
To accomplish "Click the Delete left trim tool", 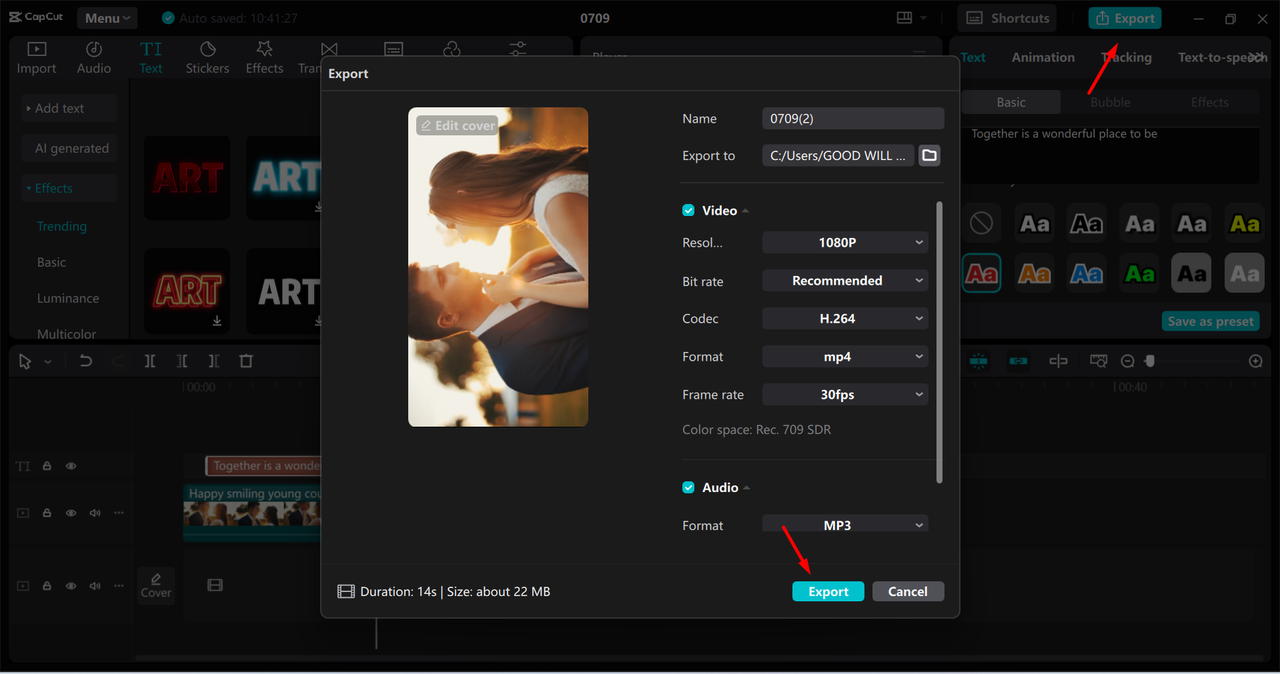I will [x=182, y=361].
